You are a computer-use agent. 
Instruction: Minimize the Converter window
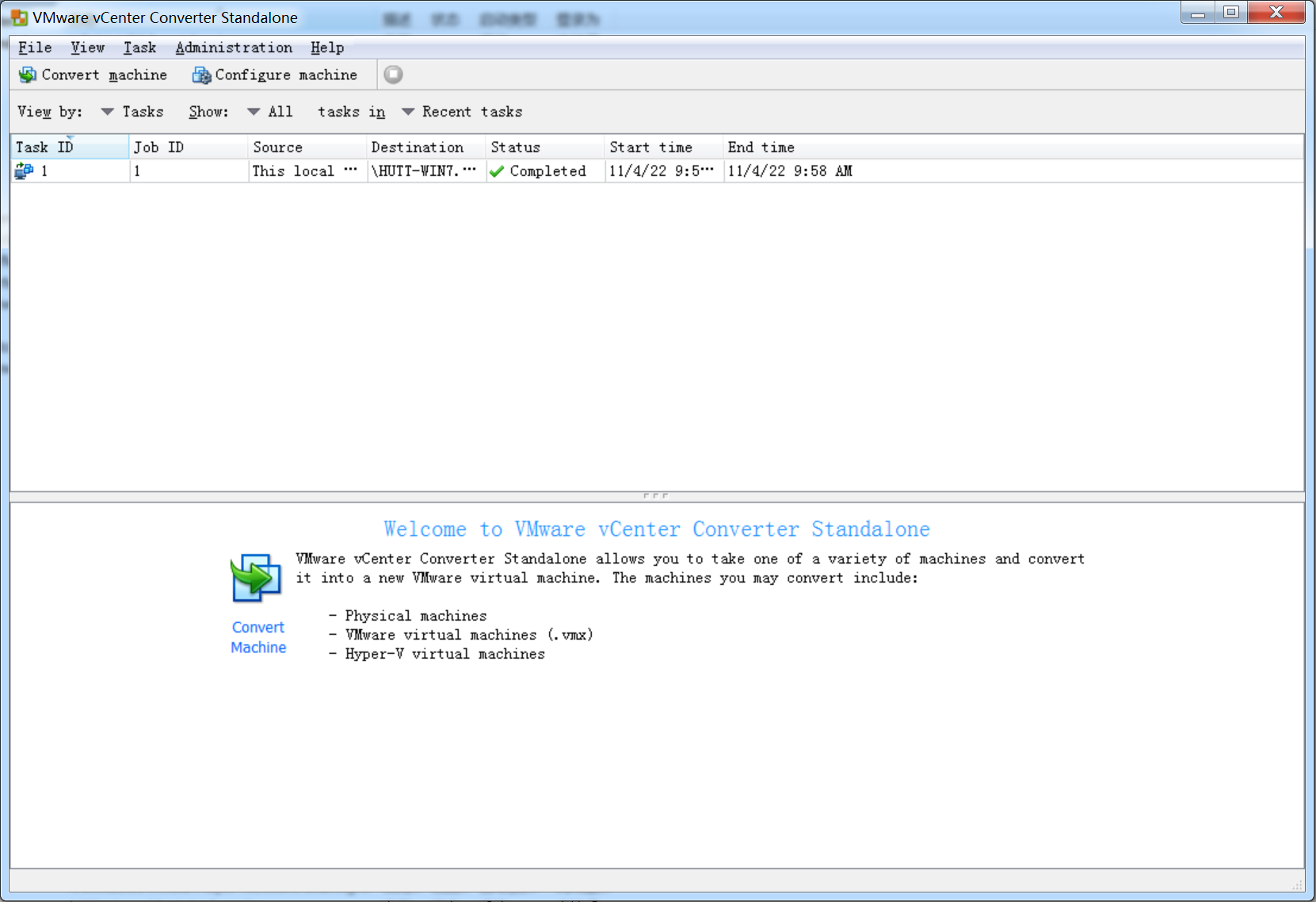[x=1198, y=13]
